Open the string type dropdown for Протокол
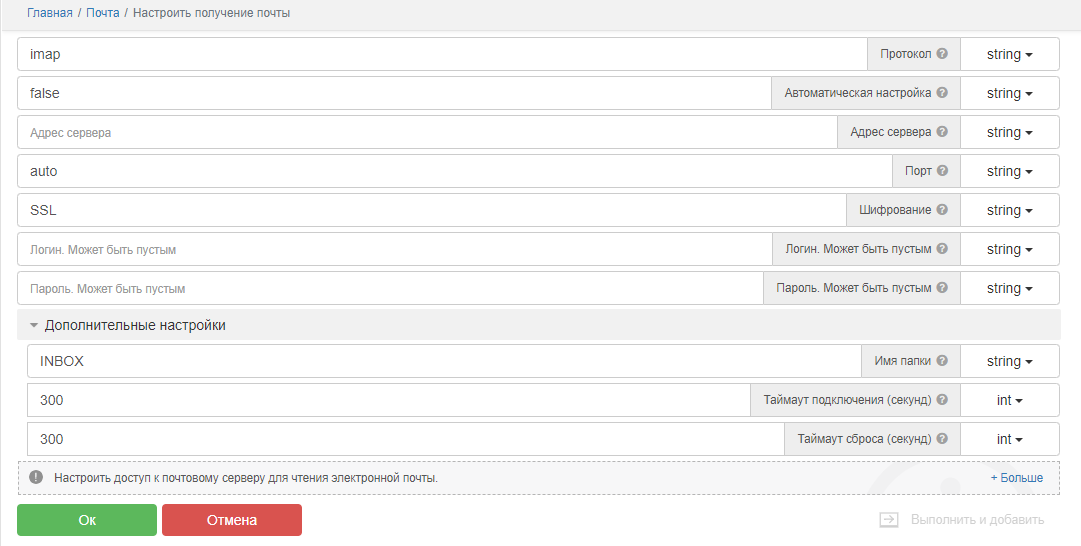 tap(1009, 55)
